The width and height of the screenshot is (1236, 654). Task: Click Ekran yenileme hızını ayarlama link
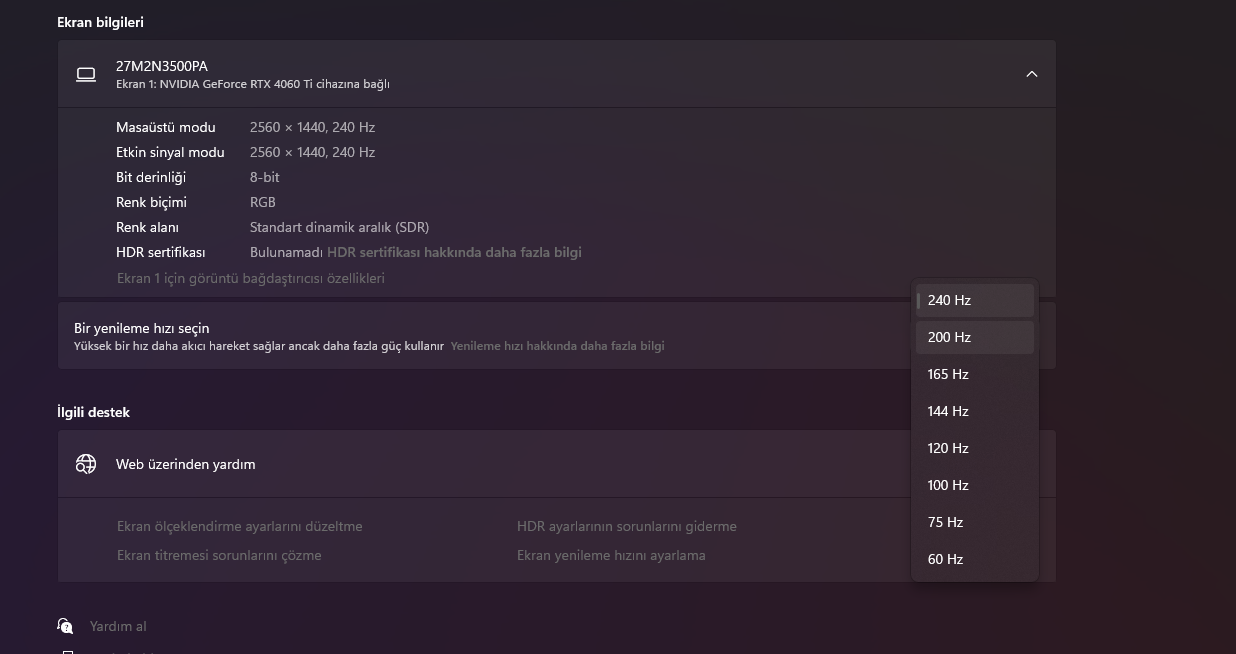(x=610, y=555)
